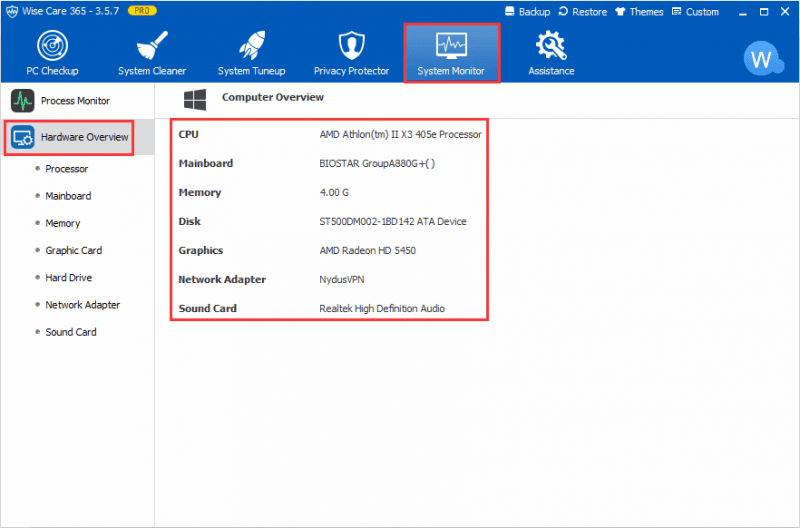This screenshot has height=528, width=800.
Task: Show Graphic Card details
Action: pos(73,250)
